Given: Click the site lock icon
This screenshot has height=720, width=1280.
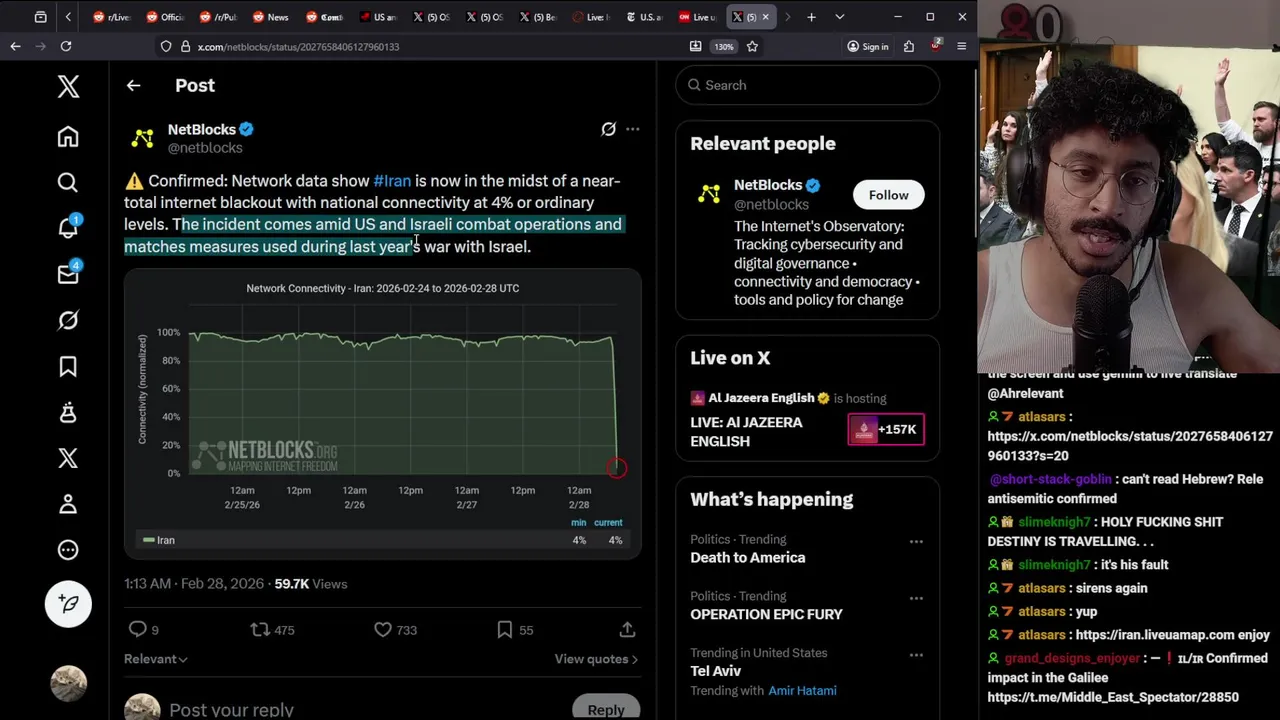Looking at the screenshot, I should click(185, 46).
